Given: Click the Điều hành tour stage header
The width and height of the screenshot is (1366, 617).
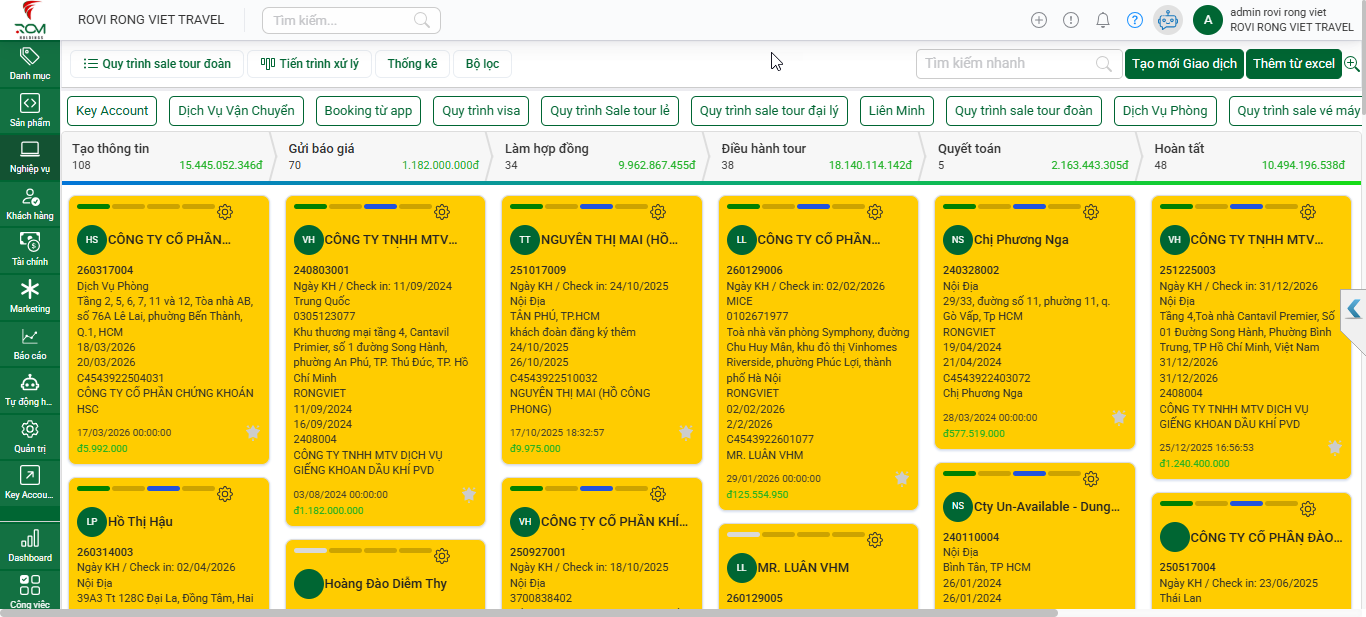Looking at the screenshot, I should click(816, 156).
